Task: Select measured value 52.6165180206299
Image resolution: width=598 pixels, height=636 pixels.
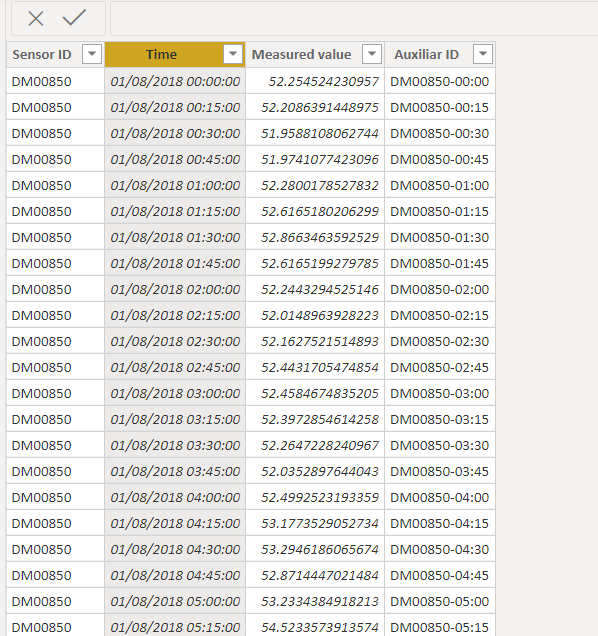Action: tap(315, 211)
